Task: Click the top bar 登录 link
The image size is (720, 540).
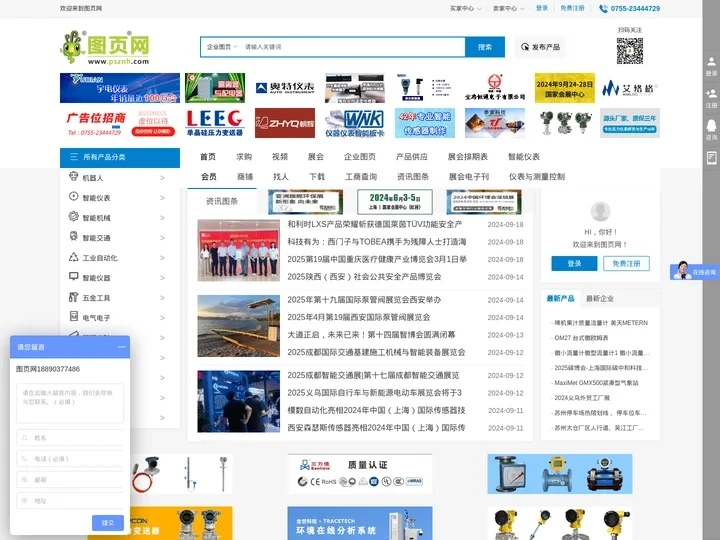Action: 542,8
